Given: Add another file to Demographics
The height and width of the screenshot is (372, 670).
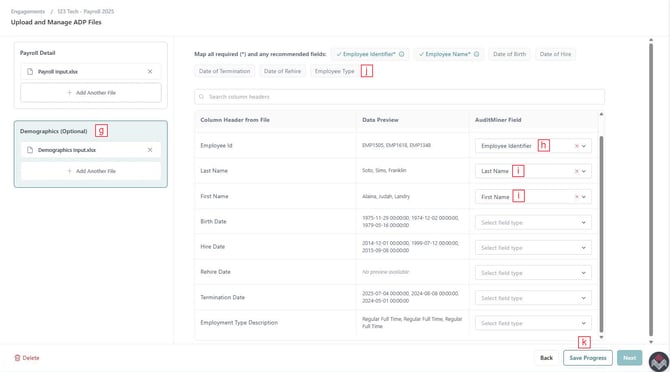Looking at the screenshot, I should pyautogui.click(x=91, y=171).
